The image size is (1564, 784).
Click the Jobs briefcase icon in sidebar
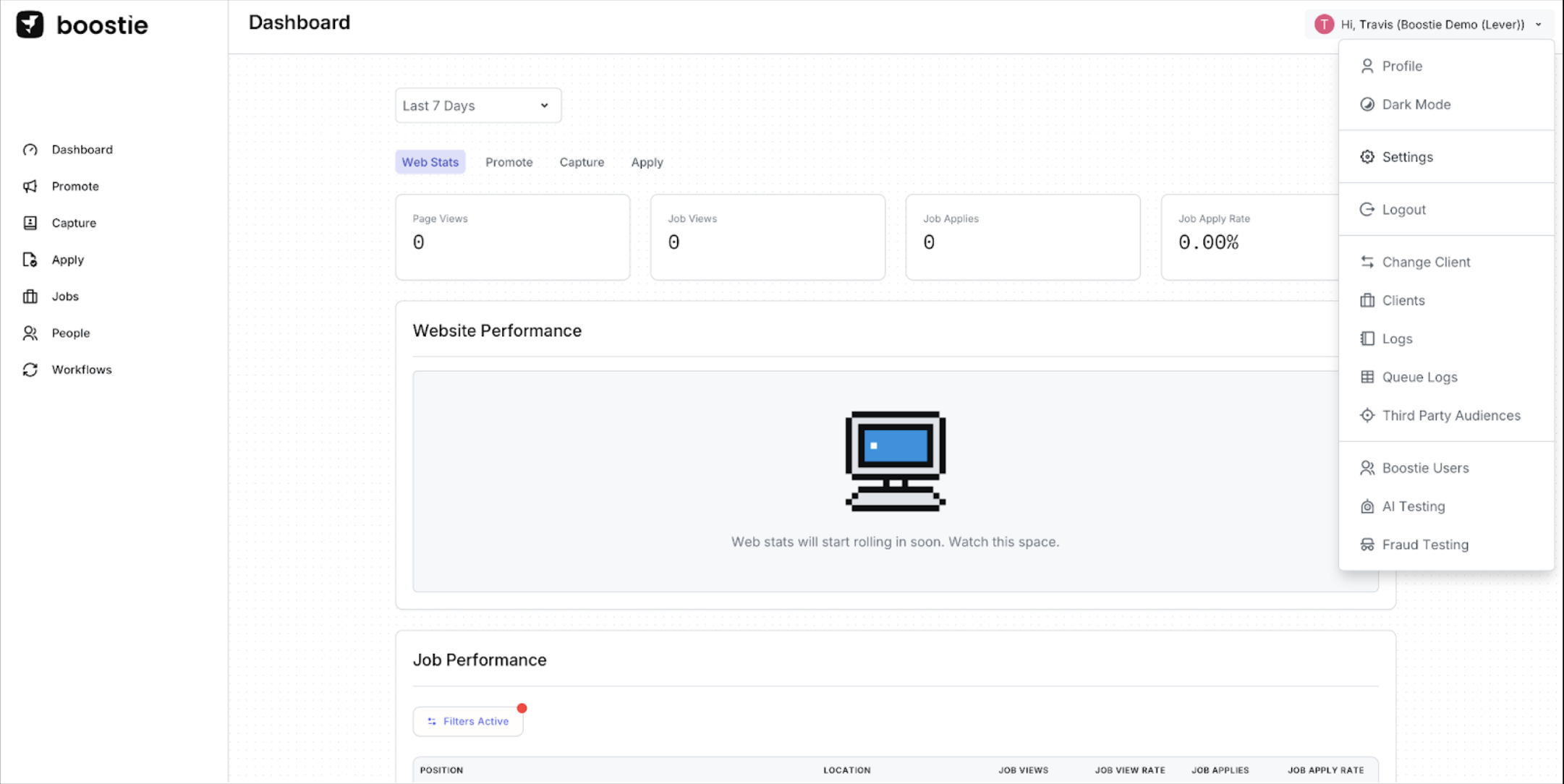coord(30,297)
